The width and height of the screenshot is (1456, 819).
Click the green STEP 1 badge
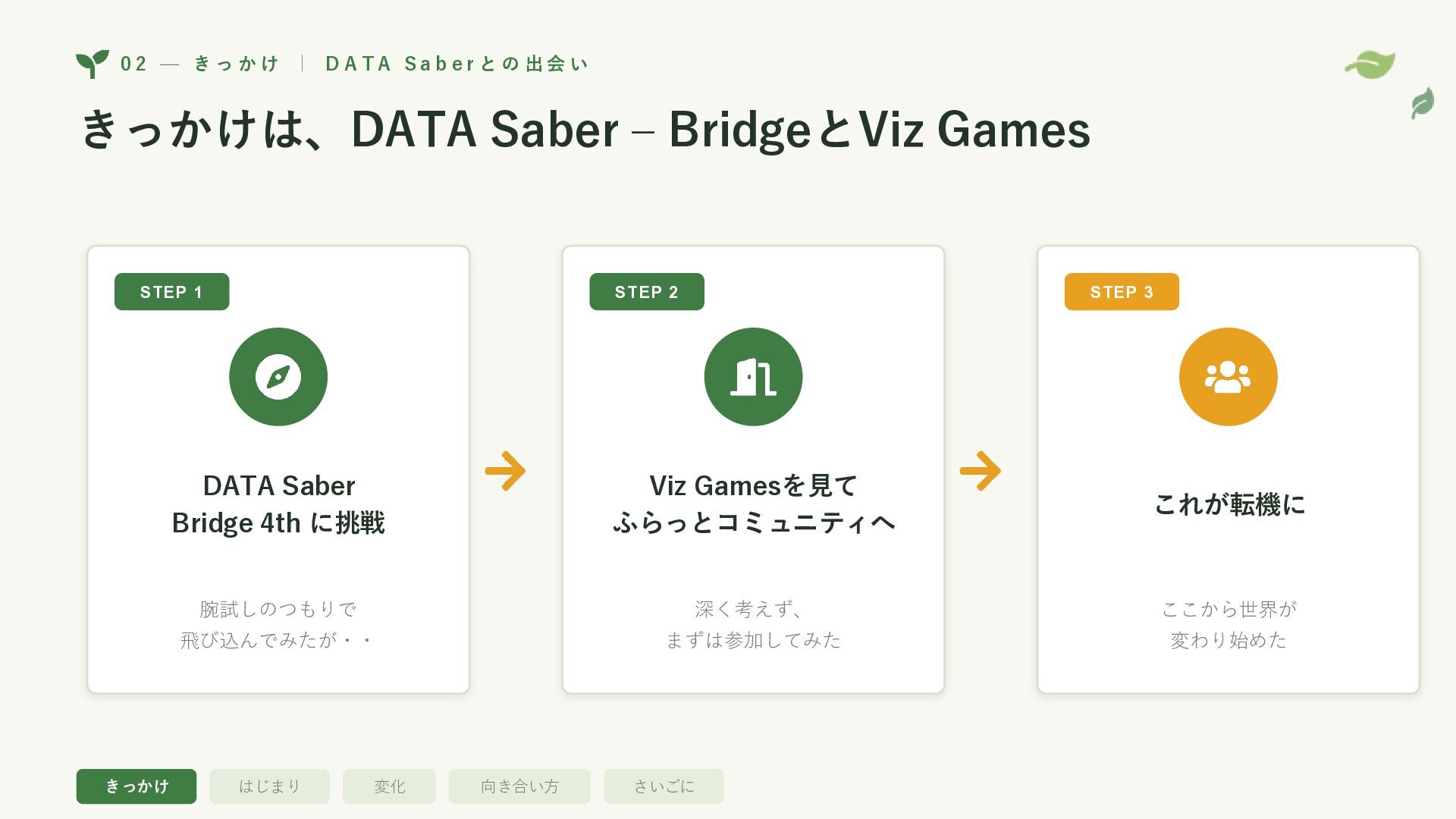coord(171,292)
